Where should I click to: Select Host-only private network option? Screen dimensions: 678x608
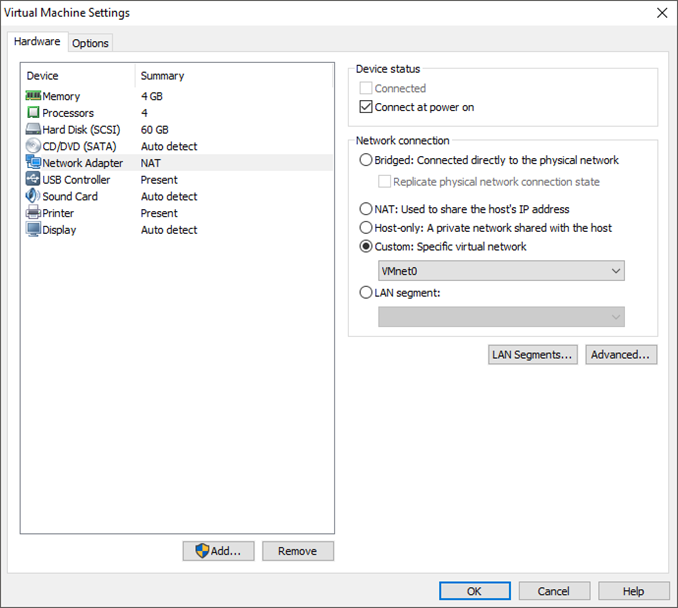click(366, 228)
